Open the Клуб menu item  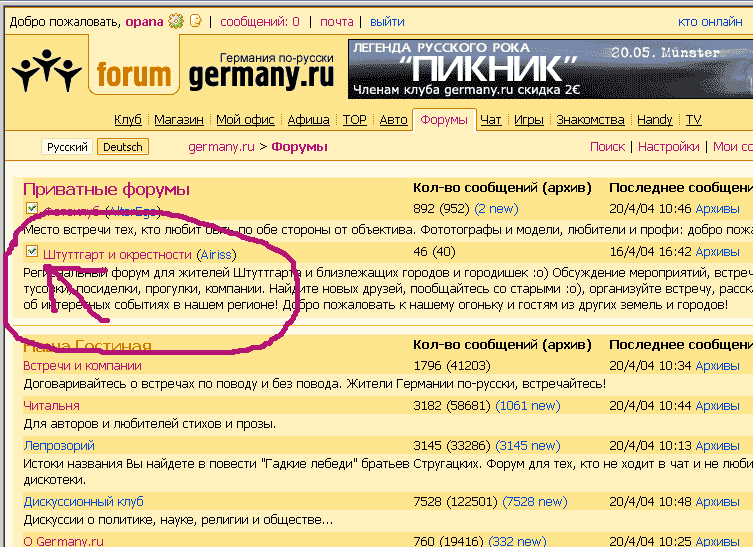pos(128,120)
